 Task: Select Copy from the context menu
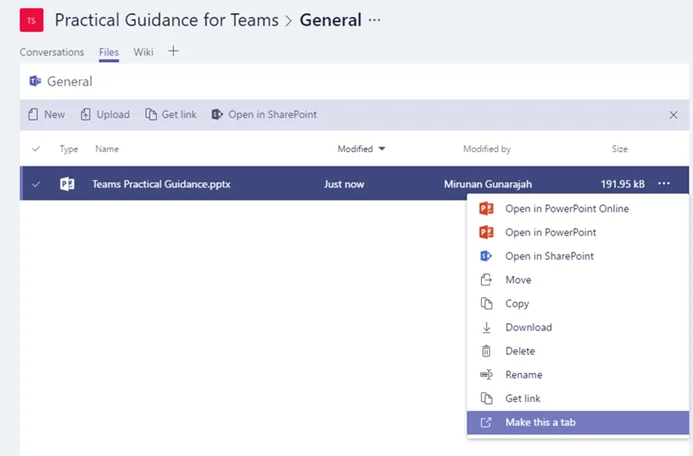[578, 304]
